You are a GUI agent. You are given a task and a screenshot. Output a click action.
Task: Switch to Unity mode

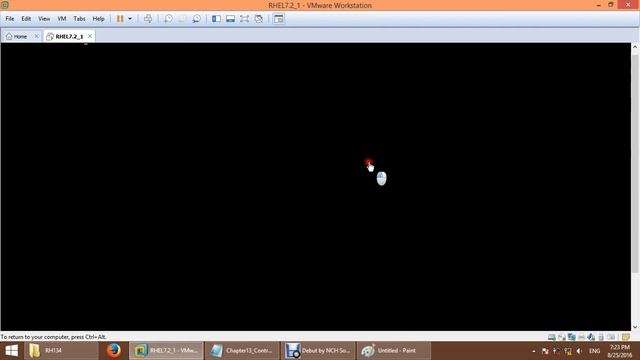tap(259, 19)
